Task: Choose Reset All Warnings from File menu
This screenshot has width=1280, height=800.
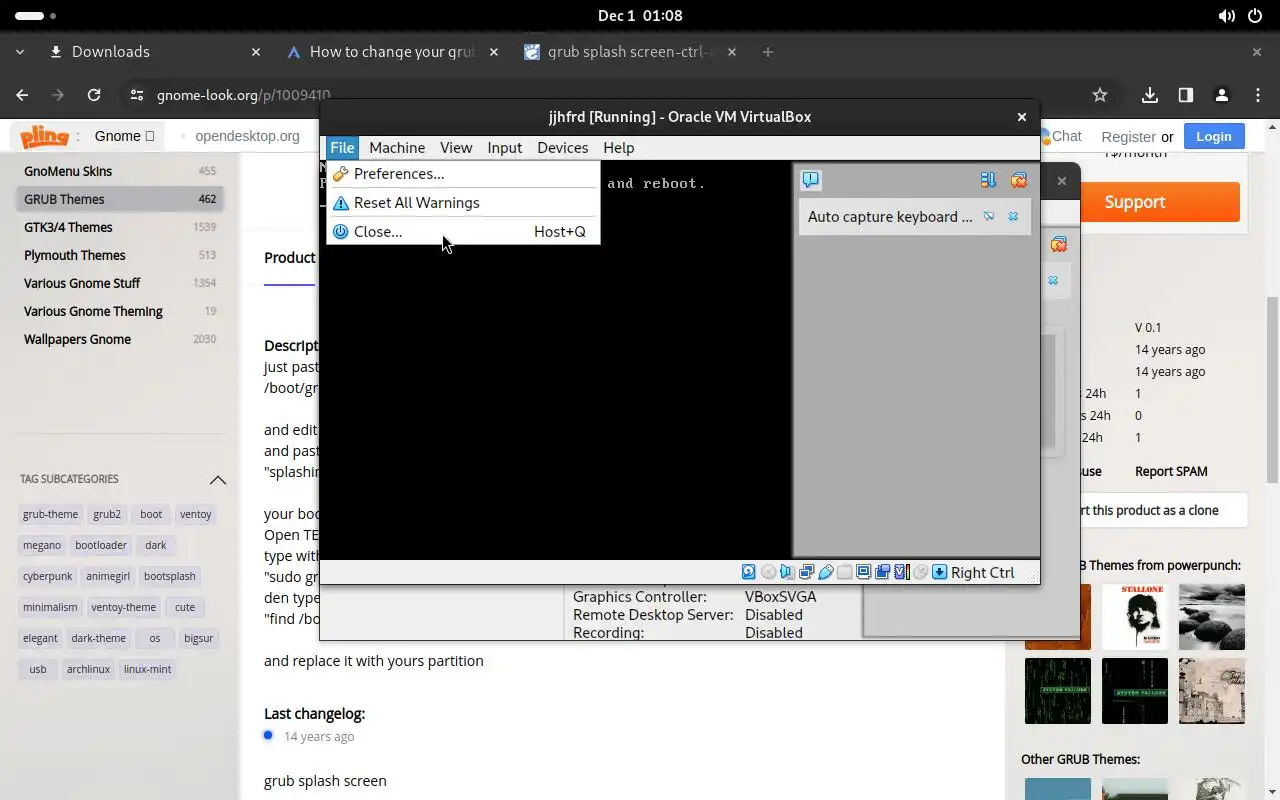Action: 463,203
